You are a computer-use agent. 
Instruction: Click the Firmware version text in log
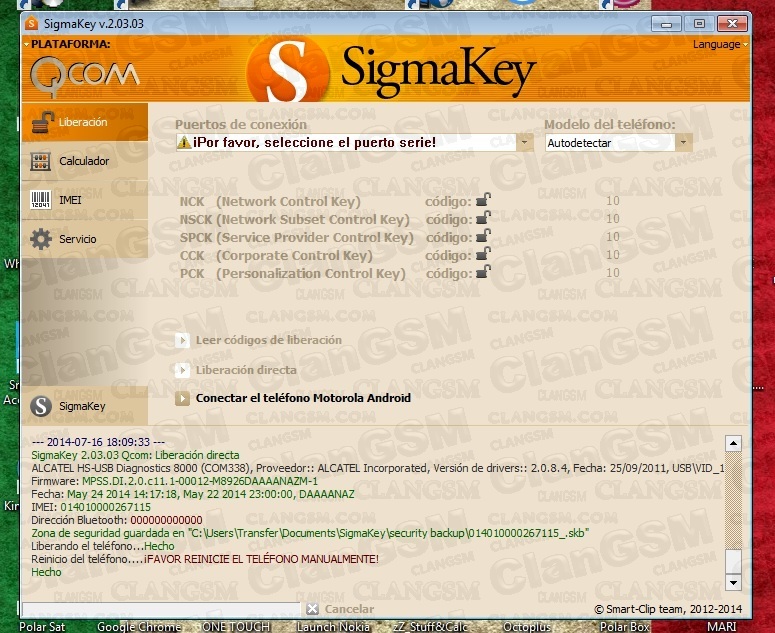click(x=200, y=481)
